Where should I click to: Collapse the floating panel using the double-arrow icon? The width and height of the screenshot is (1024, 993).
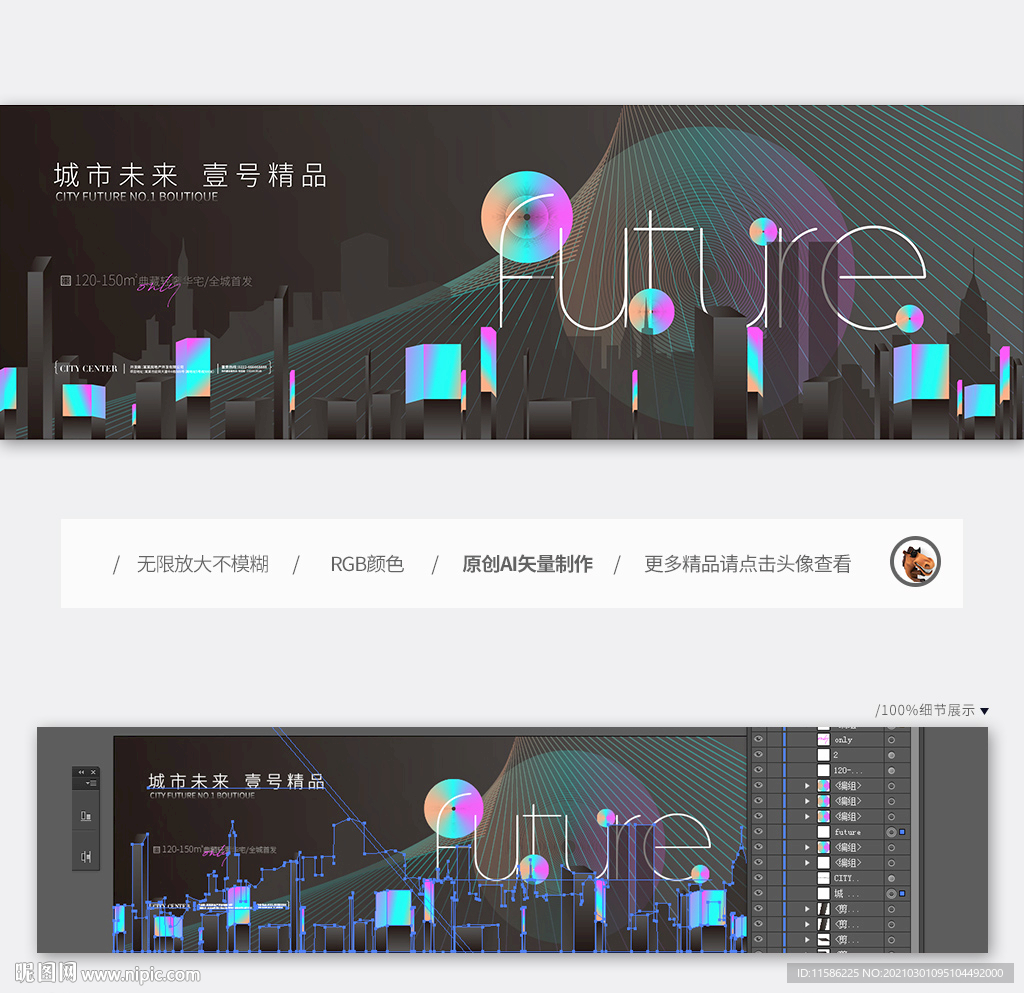click(81, 772)
